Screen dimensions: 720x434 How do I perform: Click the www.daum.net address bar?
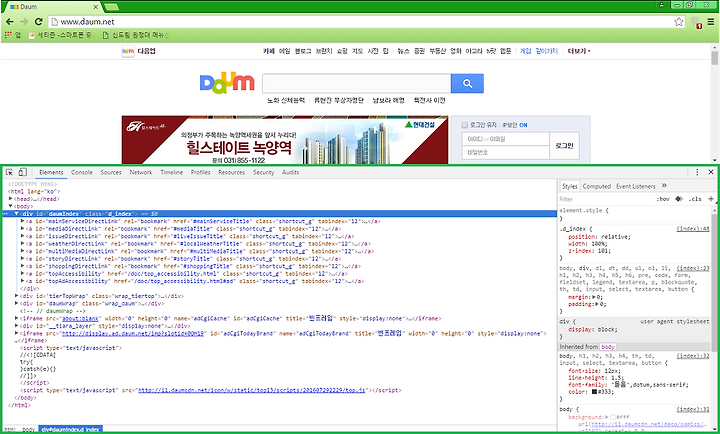click(x=361, y=22)
